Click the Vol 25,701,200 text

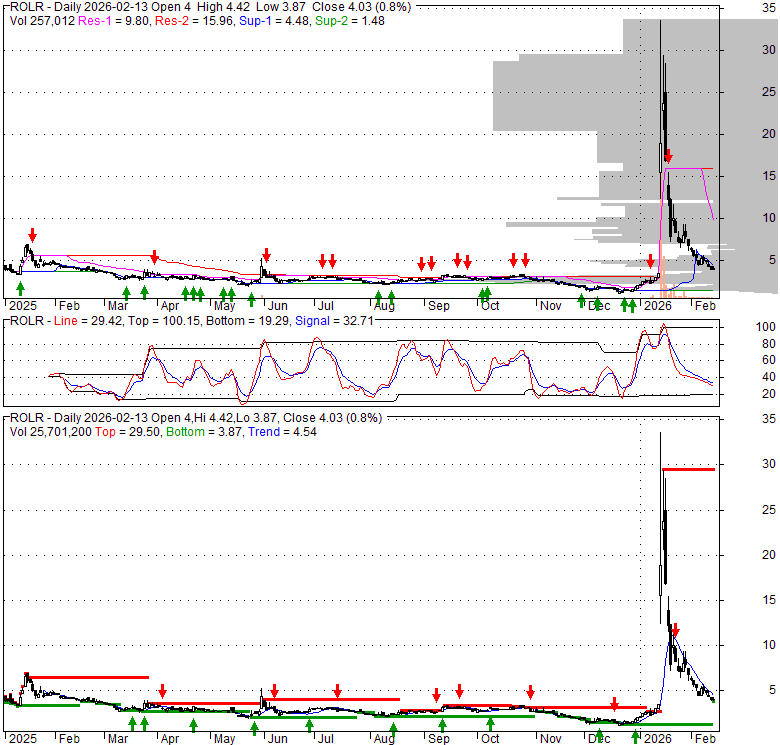[51, 432]
